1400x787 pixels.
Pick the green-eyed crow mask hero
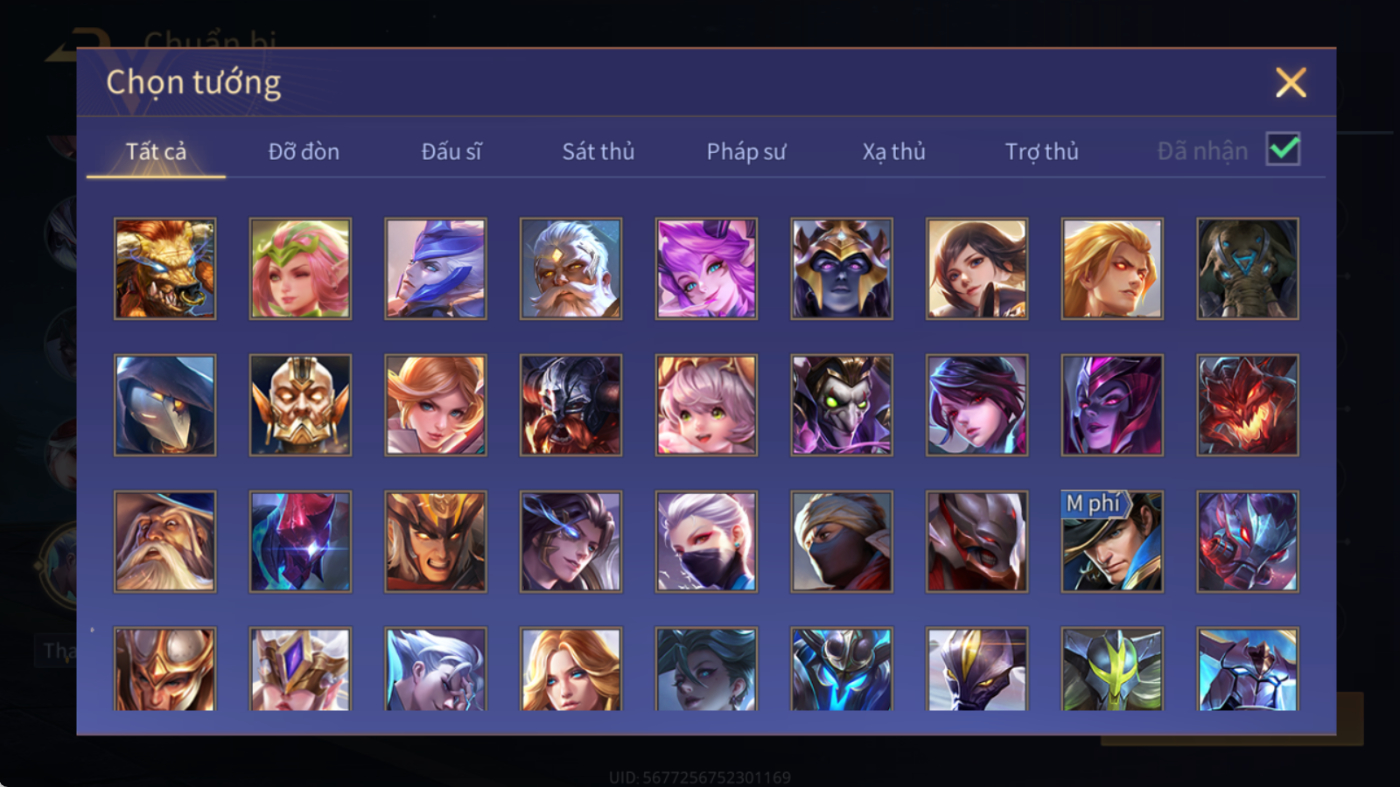coord(842,405)
